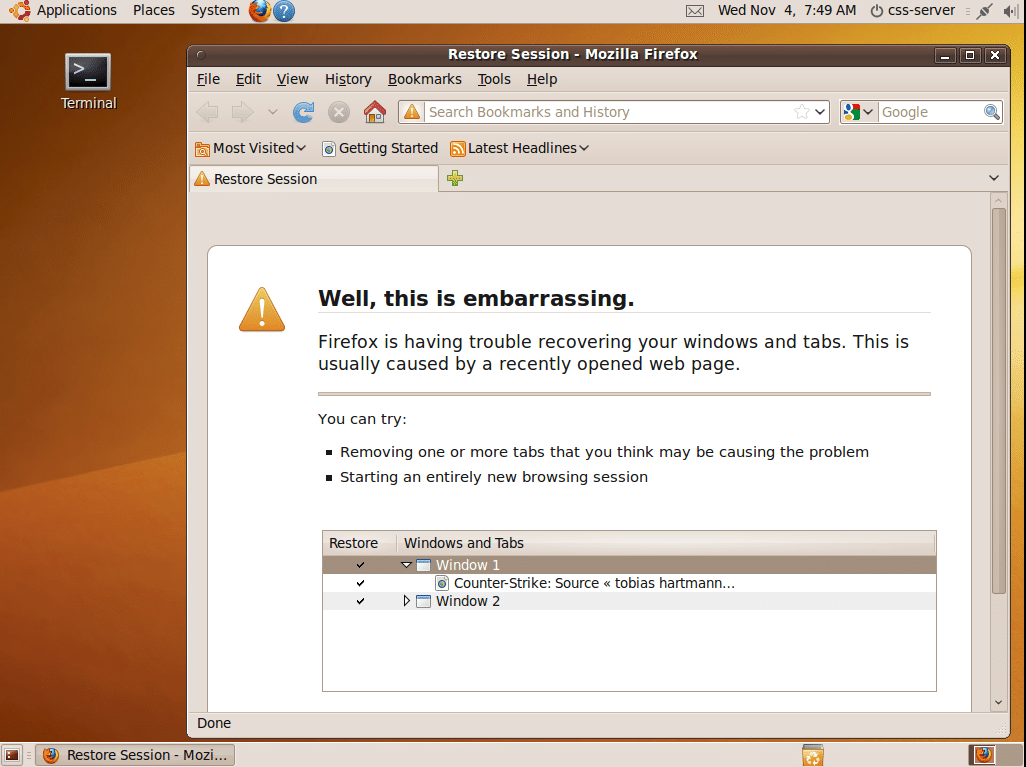Select the Restore Session tab
This screenshot has height=767, width=1026.
(314, 179)
